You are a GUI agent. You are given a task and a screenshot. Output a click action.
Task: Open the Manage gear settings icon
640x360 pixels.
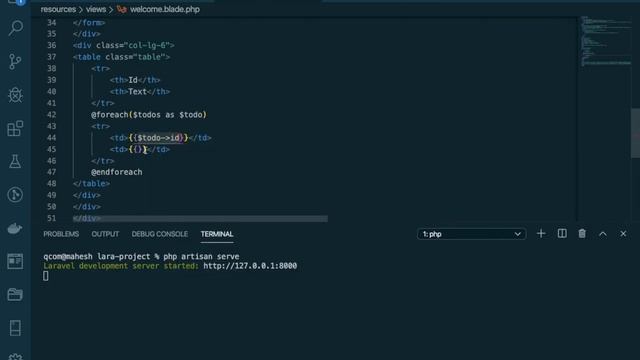pos(16,357)
